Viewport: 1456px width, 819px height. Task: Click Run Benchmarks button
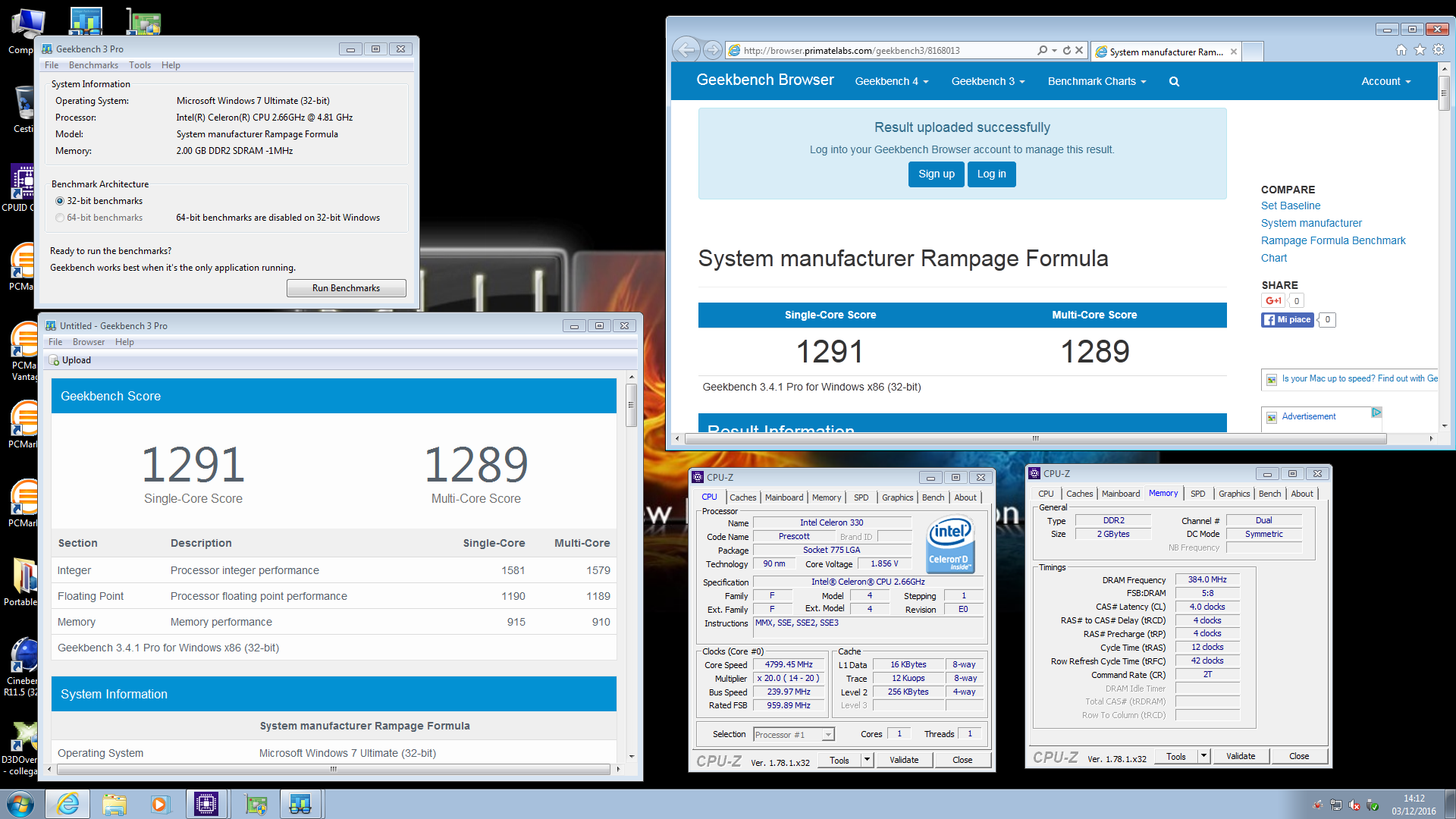(x=346, y=288)
